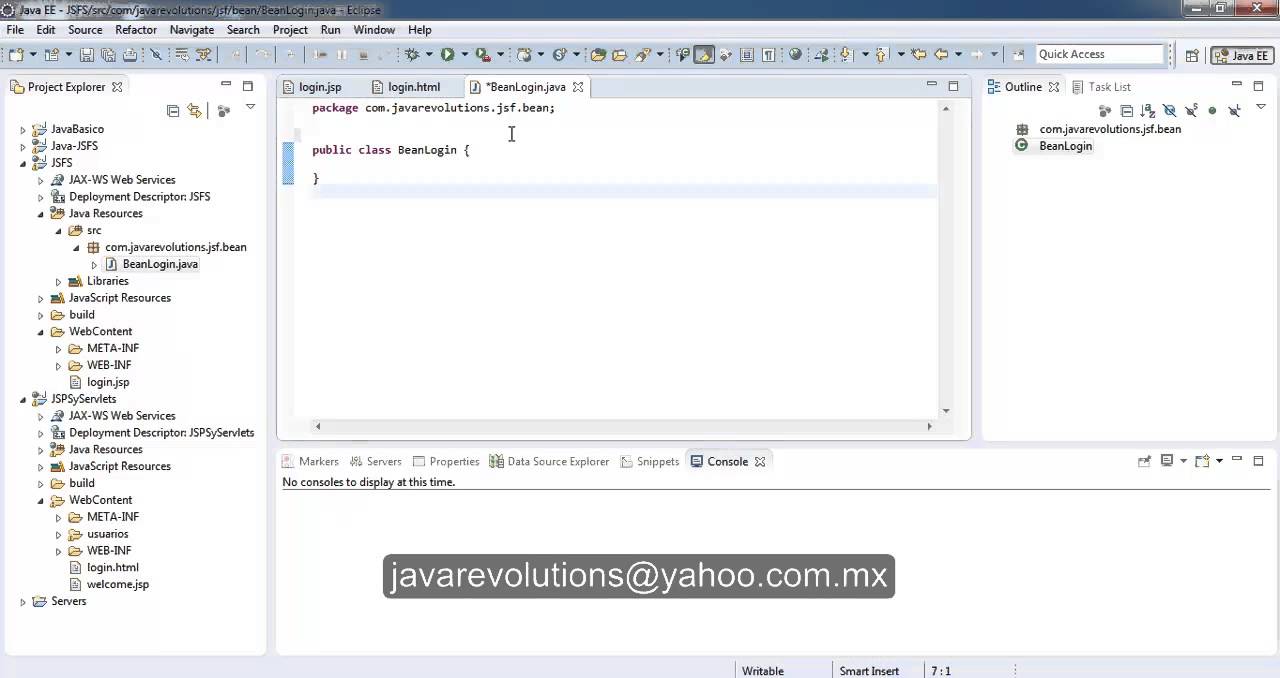Click the Open Type toolbar icon

pos(598,55)
